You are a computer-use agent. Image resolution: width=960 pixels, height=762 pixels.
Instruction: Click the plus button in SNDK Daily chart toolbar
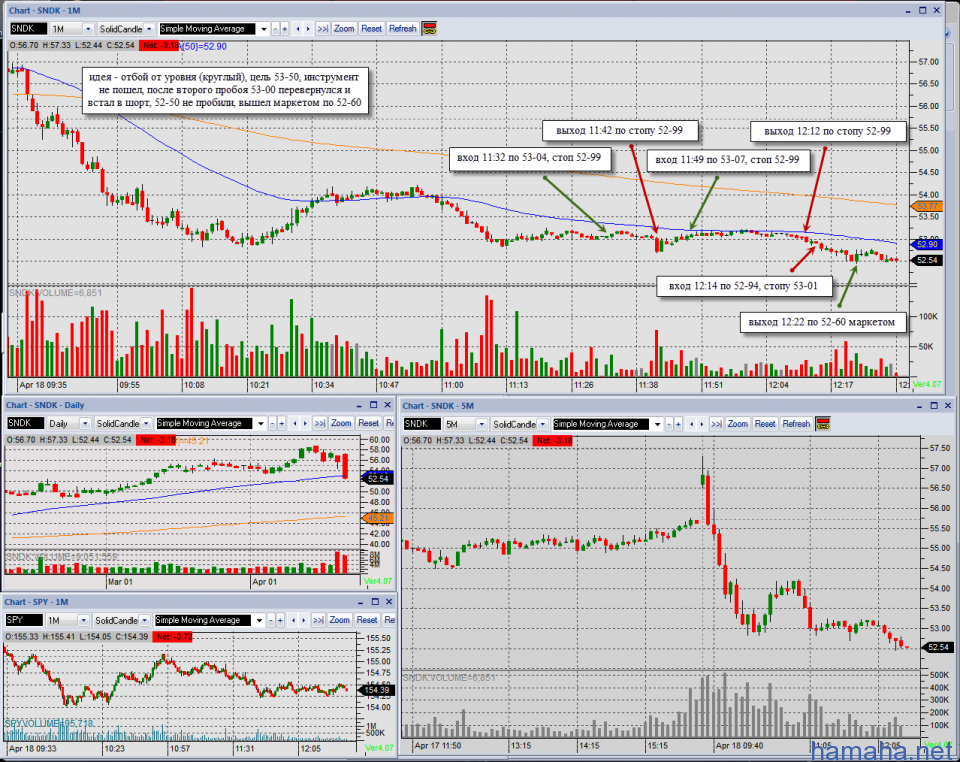tap(282, 424)
